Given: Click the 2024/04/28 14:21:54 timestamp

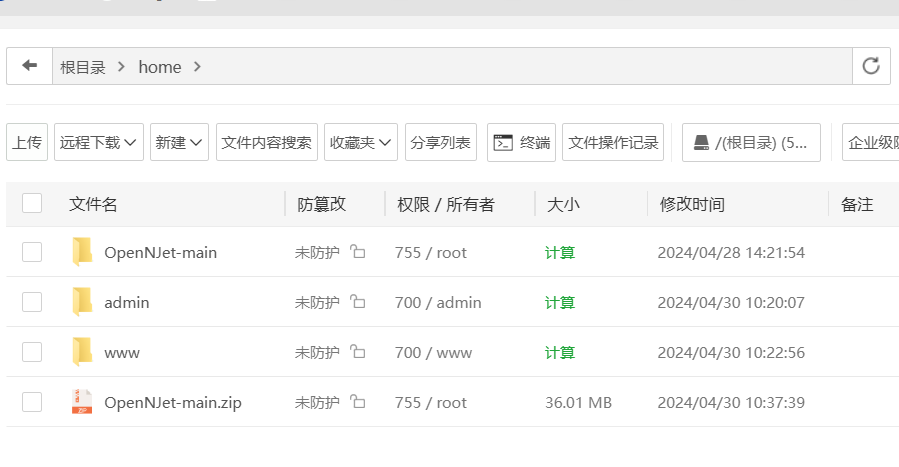Looking at the screenshot, I should pyautogui.click(x=731, y=252).
